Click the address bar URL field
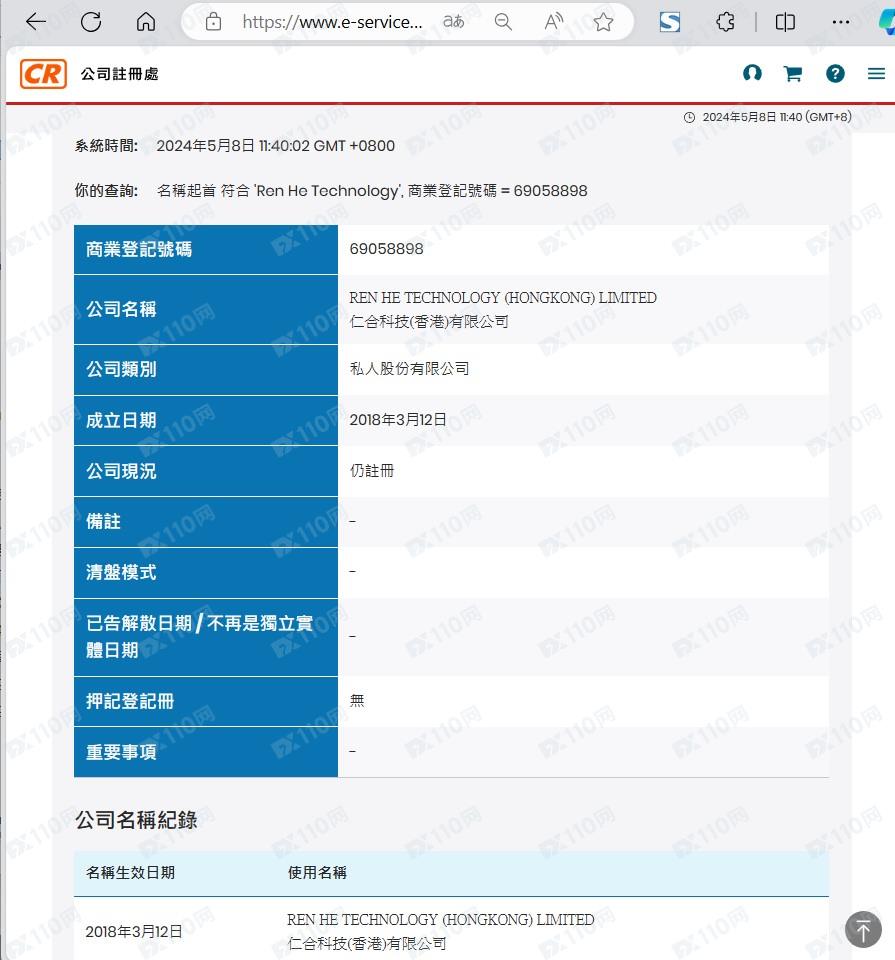This screenshot has width=895, height=960. pyautogui.click(x=332, y=22)
